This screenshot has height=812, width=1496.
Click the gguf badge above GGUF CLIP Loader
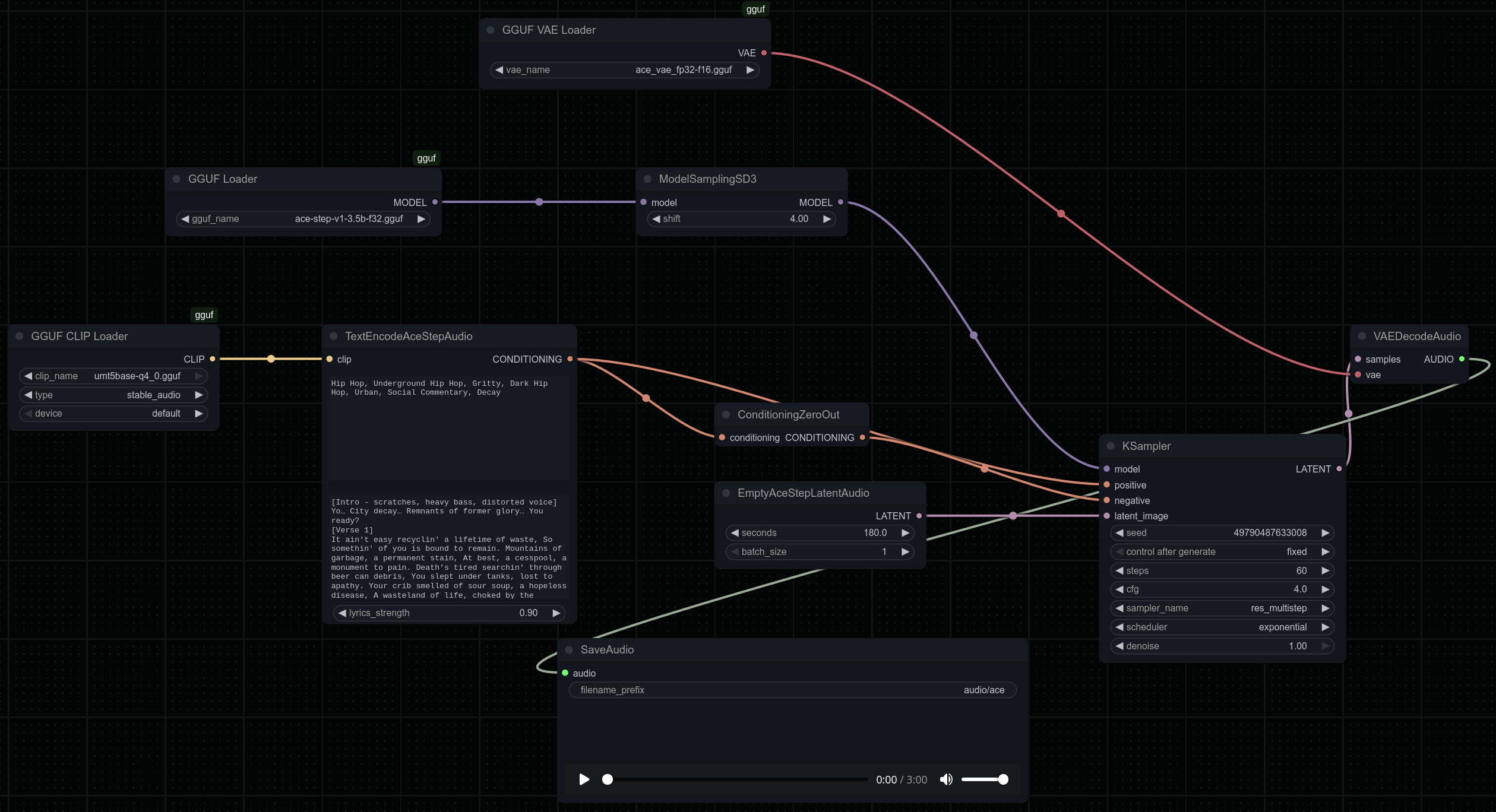204,315
